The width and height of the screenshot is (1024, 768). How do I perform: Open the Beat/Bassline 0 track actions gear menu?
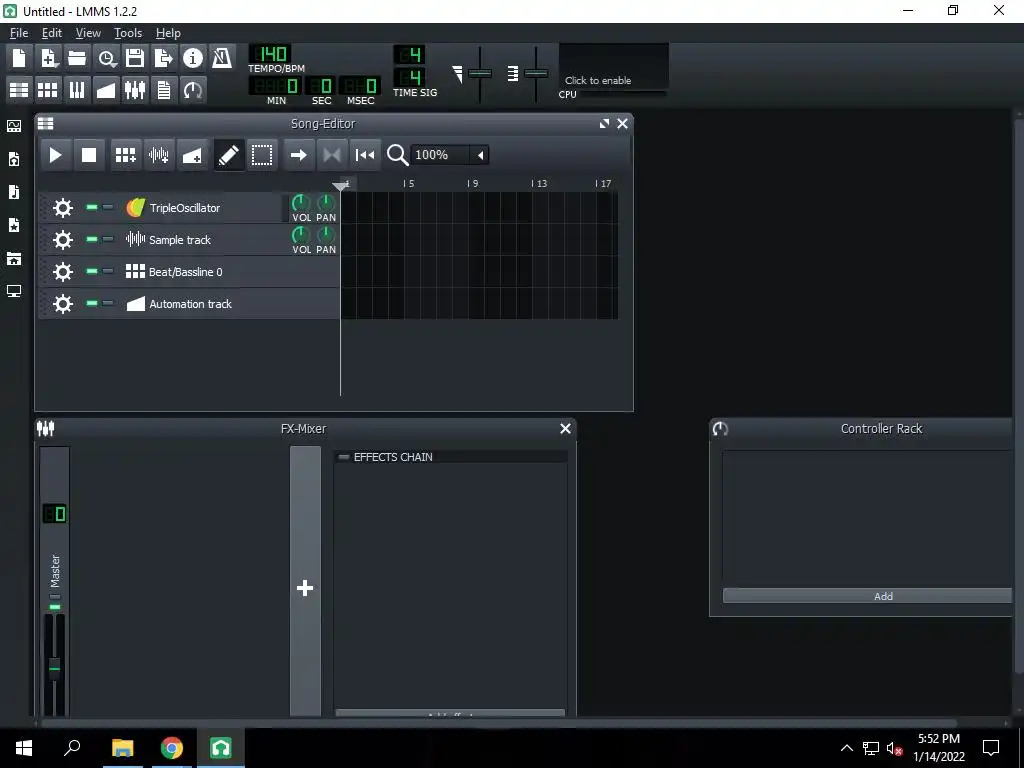(x=63, y=272)
